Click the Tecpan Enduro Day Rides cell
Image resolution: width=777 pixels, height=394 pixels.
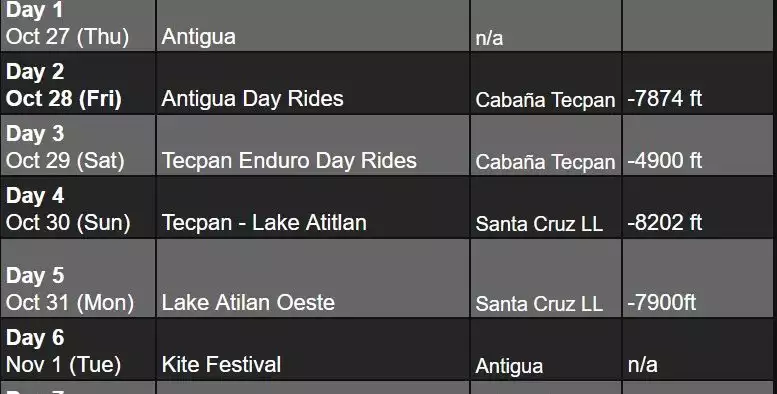pos(313,145)
